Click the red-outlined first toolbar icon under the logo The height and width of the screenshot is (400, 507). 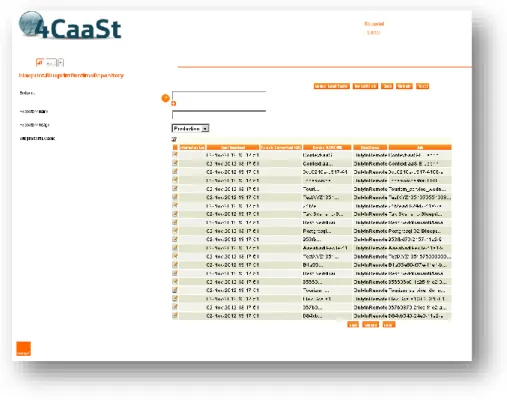(x=40, y=62)
